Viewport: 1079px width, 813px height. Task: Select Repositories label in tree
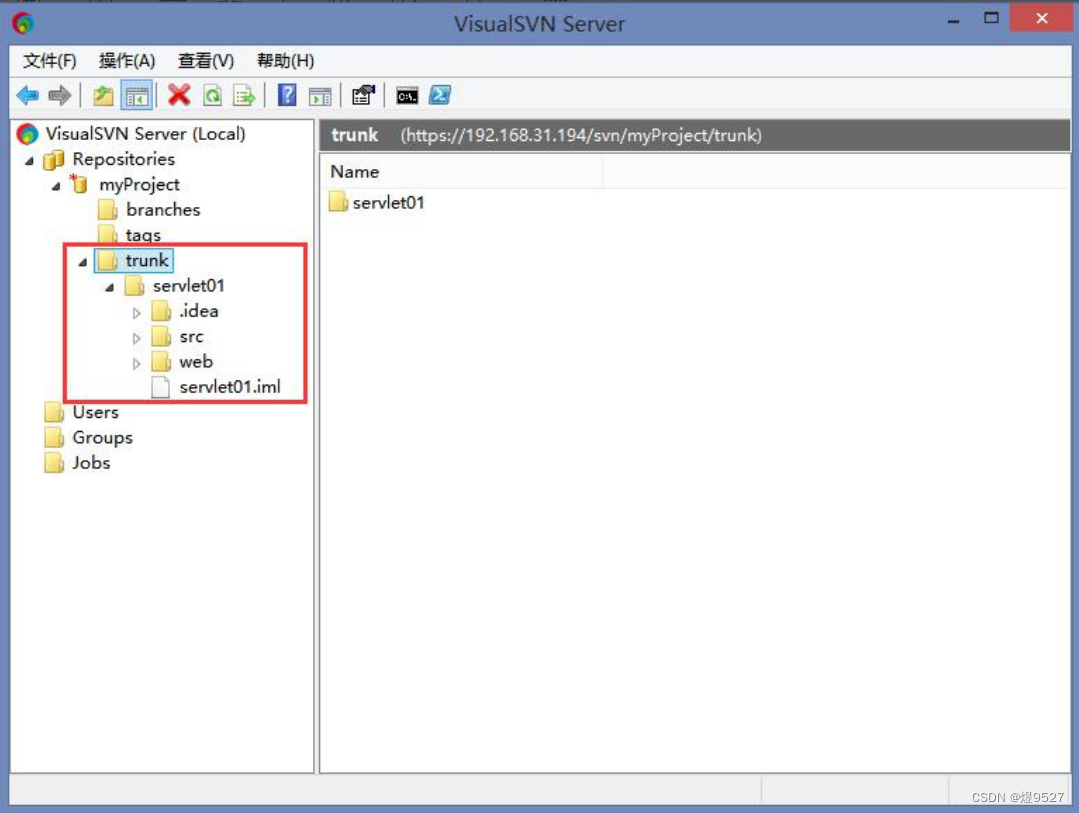(124, 159)
